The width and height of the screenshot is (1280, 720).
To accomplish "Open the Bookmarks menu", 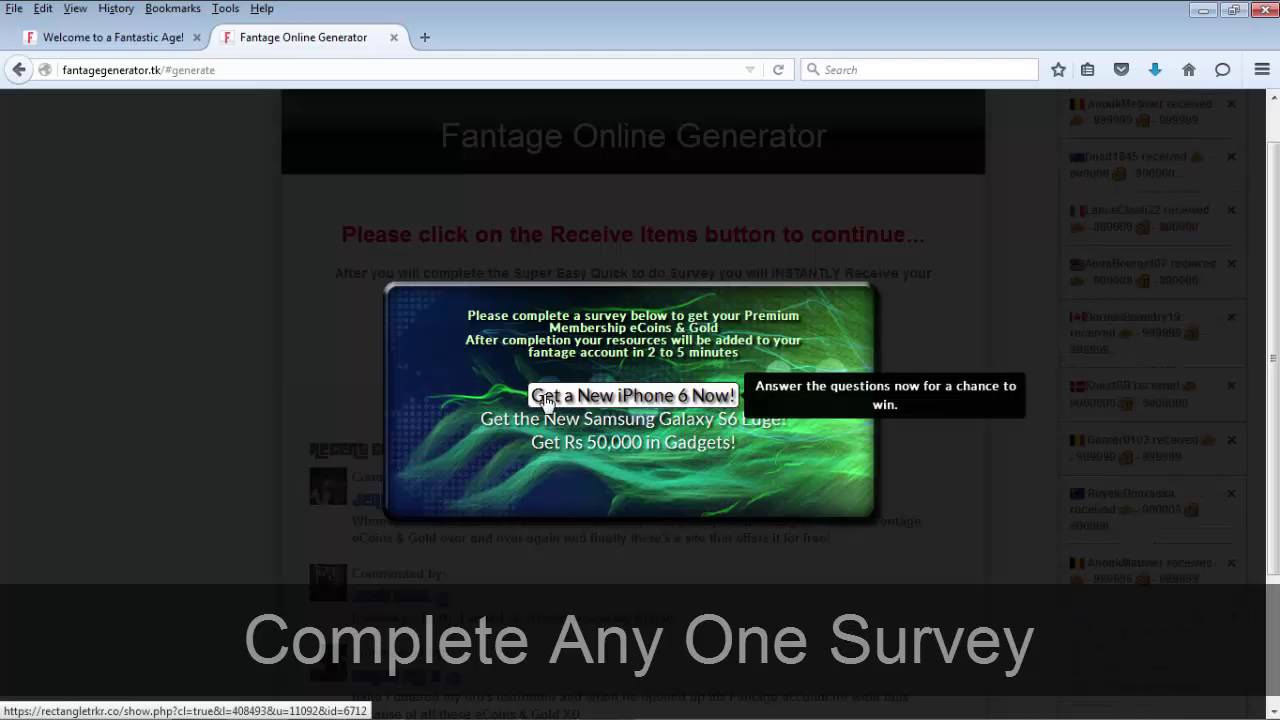I will click(x=172, y=8).
